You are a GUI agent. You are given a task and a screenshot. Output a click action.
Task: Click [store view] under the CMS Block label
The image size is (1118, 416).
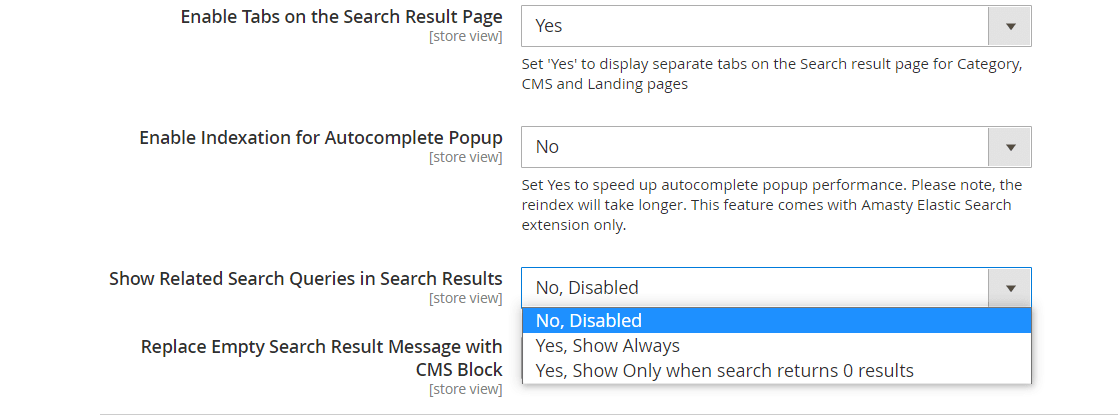coord(465,389)
